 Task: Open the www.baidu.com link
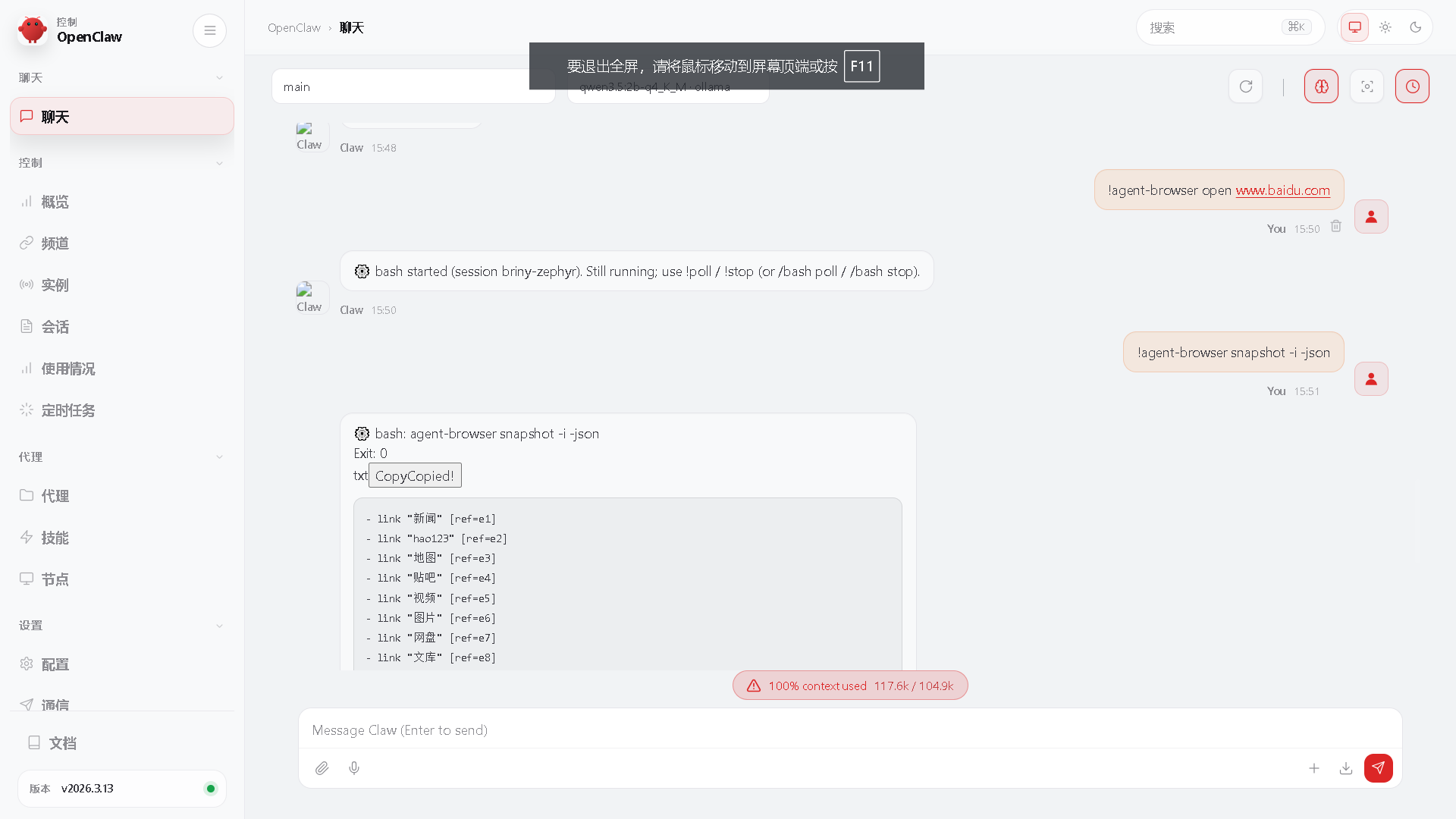pos(1282,190)
